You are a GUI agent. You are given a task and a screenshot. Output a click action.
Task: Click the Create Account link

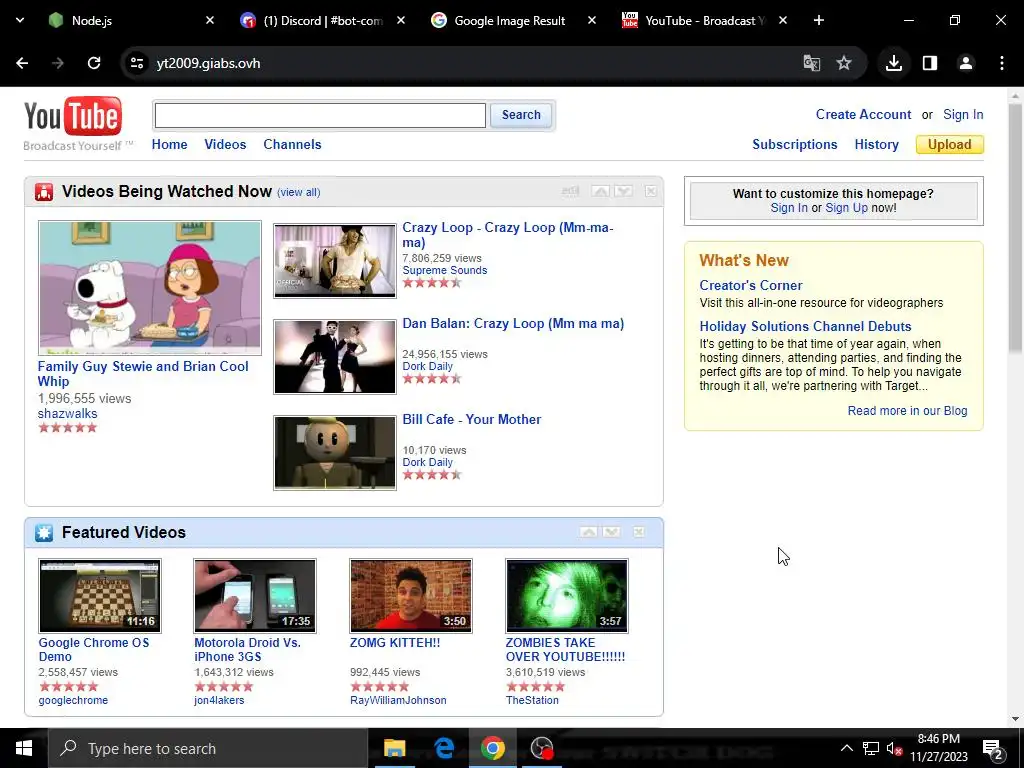pos(863,114)
